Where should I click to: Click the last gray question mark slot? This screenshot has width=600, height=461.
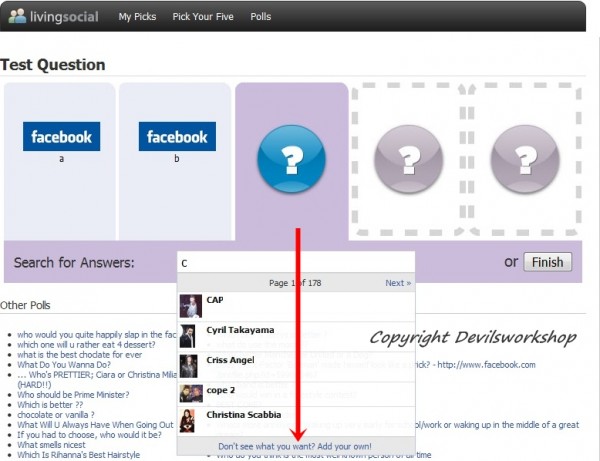(x=525, y=158)
